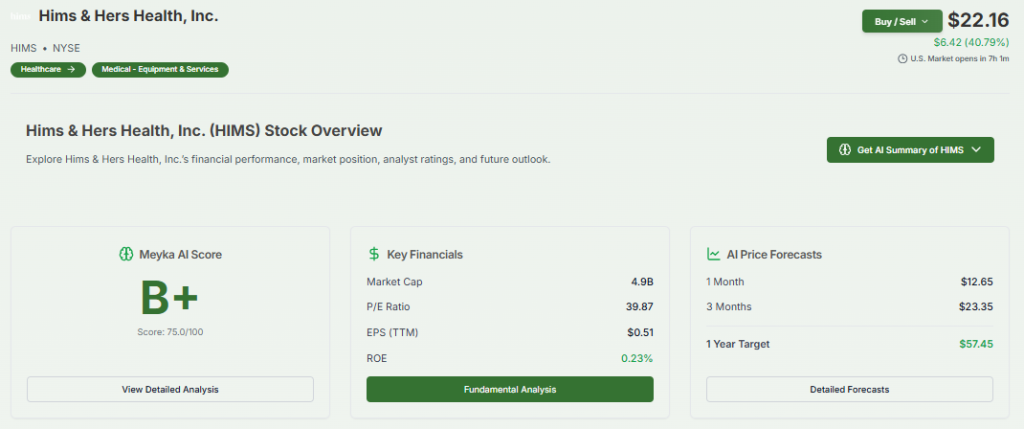Click the Meyka AI Score heading

pos(180,255)
